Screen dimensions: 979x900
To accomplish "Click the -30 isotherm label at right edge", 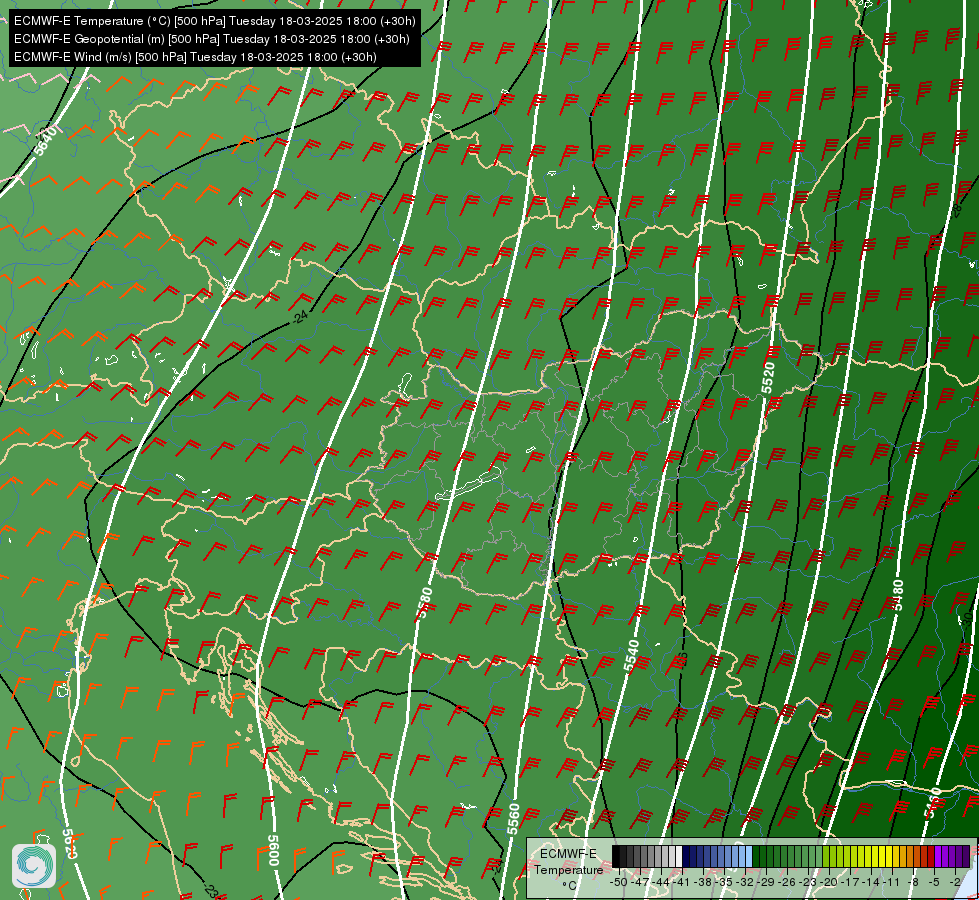I will [967, 620].
